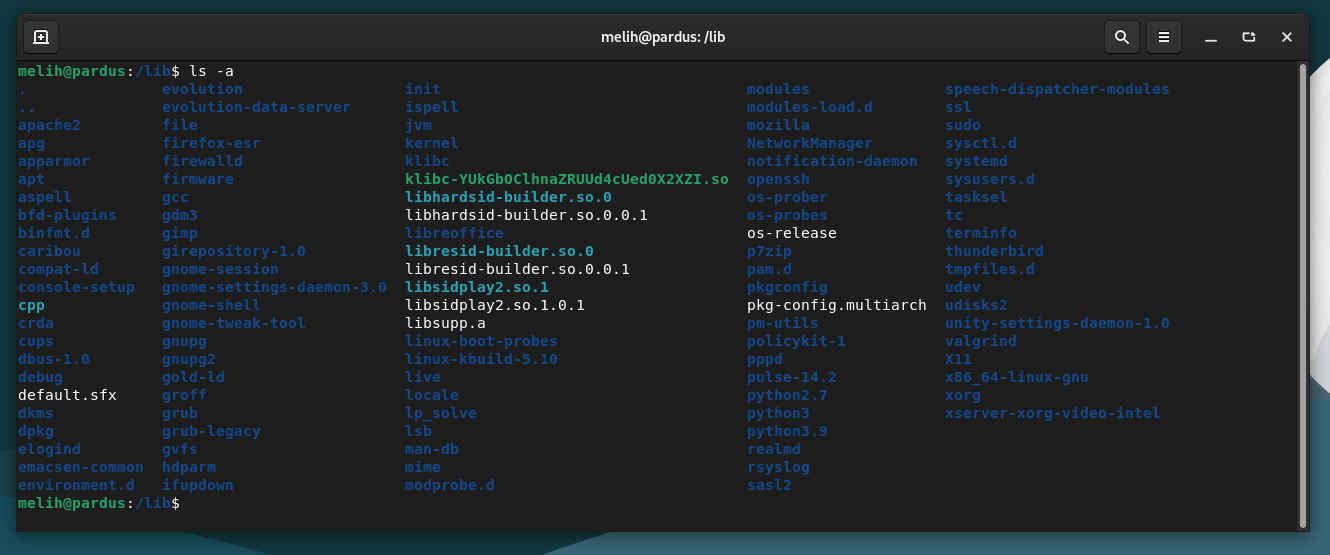
Task: Click the 'tmpfiles.d' entry
Action: [990, 269]
